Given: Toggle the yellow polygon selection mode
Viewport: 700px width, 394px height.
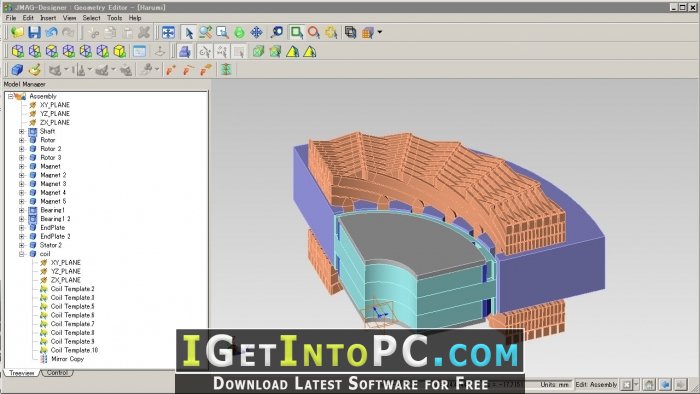Looking at the screenshot, I should pos(331,32).
